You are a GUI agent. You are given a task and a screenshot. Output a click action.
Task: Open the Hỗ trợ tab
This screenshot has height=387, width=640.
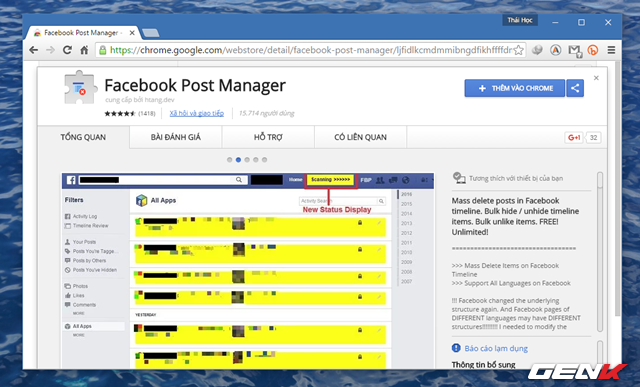(x=268, y=137)
